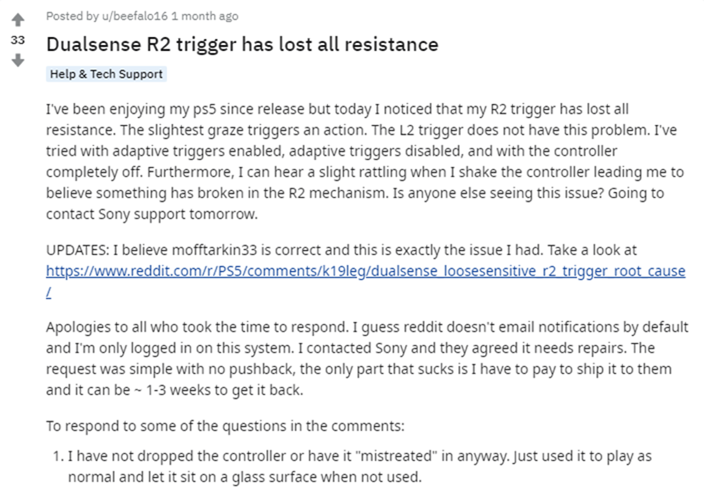Open u/beefalo16 user profile
Image resolution: width=704 pixels, height=491 pixels.
(x=116, y=16)
